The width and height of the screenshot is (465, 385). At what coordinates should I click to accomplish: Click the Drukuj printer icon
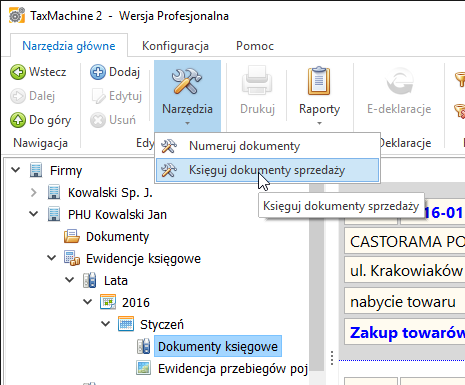257,80
